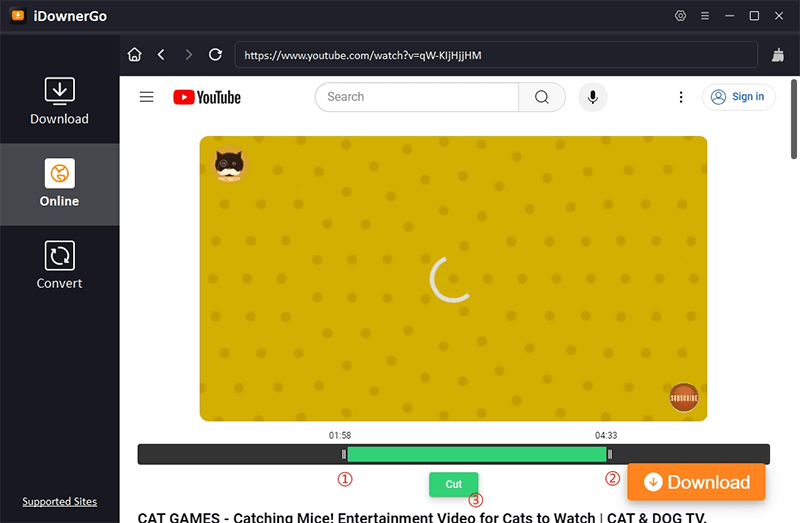
Task: Close the iDownerGo window
Action: point(779,16)
